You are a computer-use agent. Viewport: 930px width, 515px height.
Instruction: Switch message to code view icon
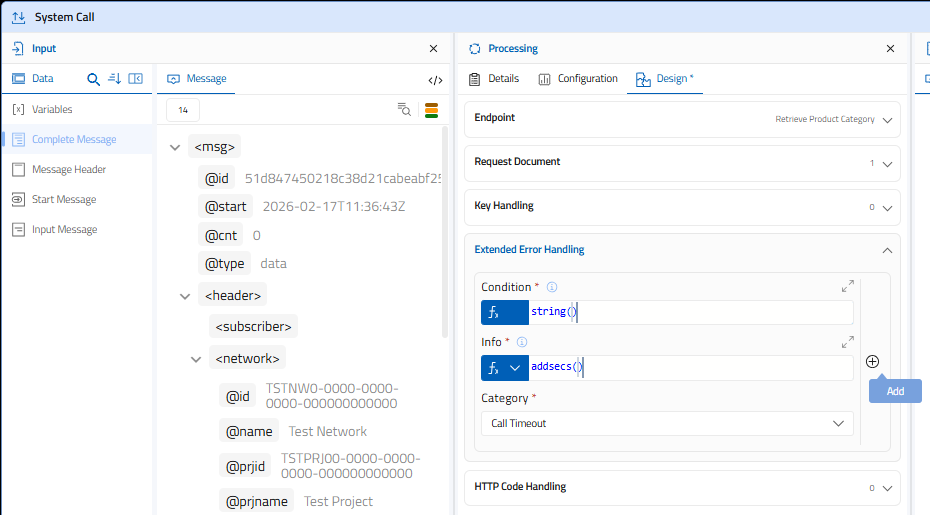(x=435, y=80)
